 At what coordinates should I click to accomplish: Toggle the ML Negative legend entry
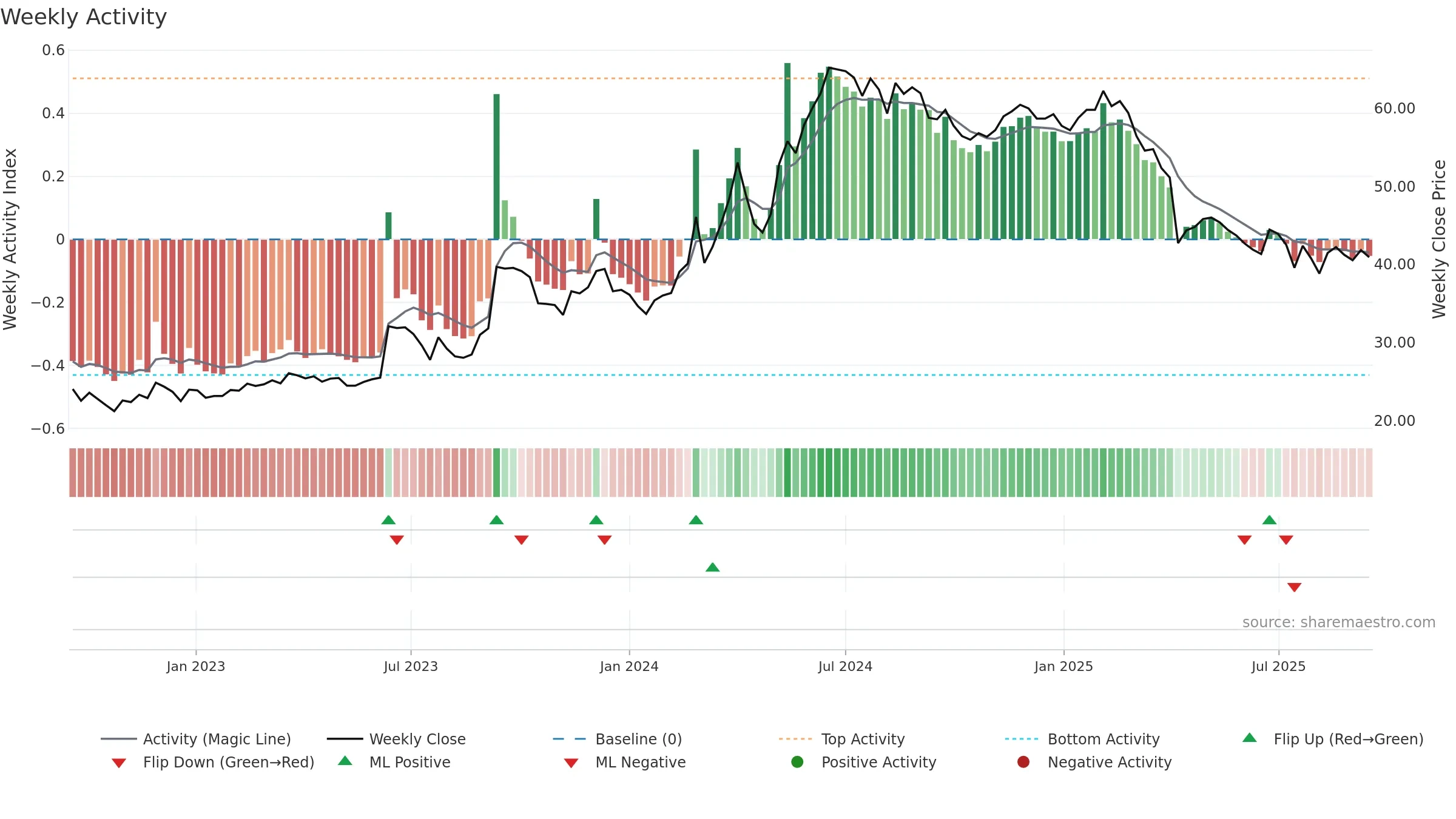click(x=625, y=762)
